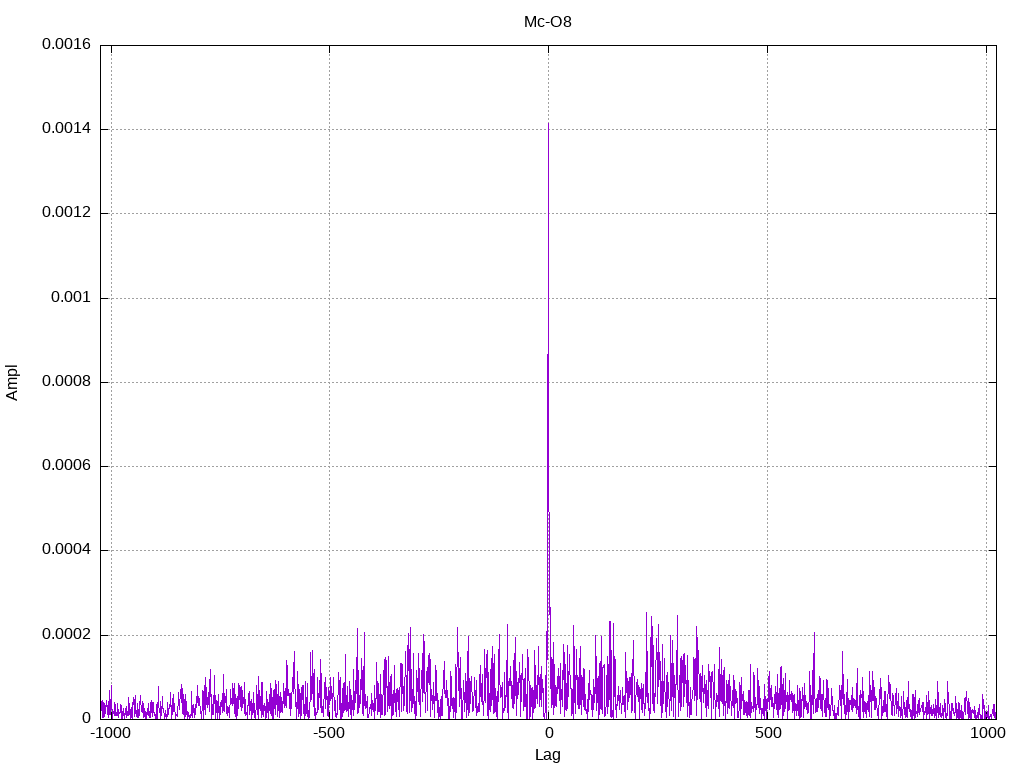Click the 0 tick label on x-axis
The width and height of the screenshot is (1024, 768).
pyautogui.click(x=548, y=733)
